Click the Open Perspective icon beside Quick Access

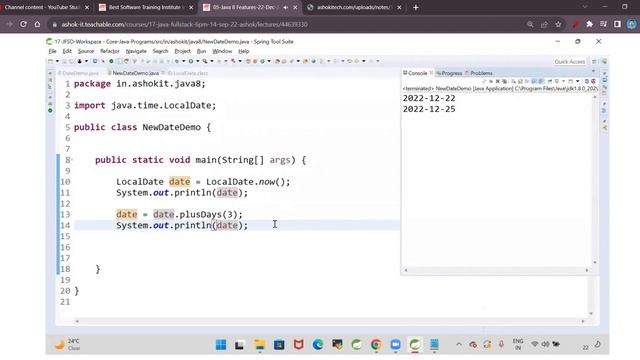coord(594,62)
